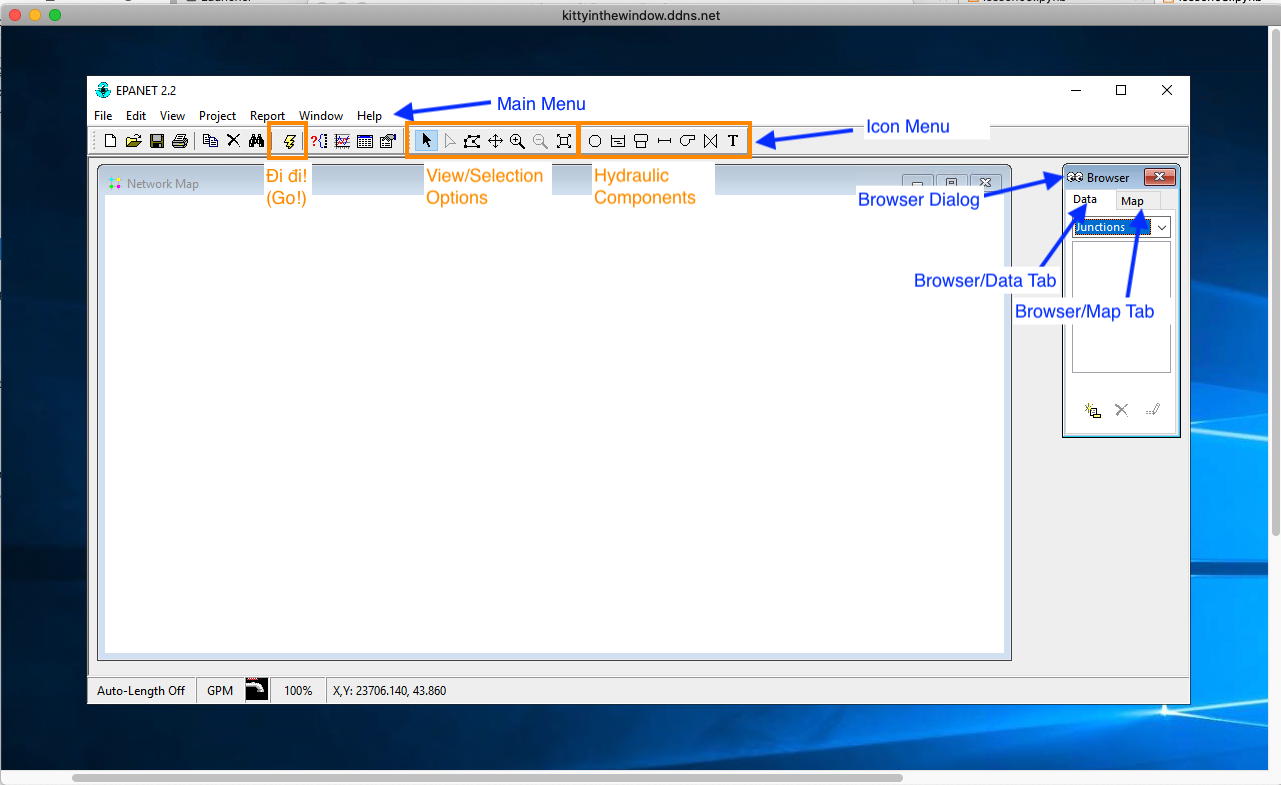Screen dimensions: 1281x785
Task: Create a table with the Table icon
Action: (365, 141)
